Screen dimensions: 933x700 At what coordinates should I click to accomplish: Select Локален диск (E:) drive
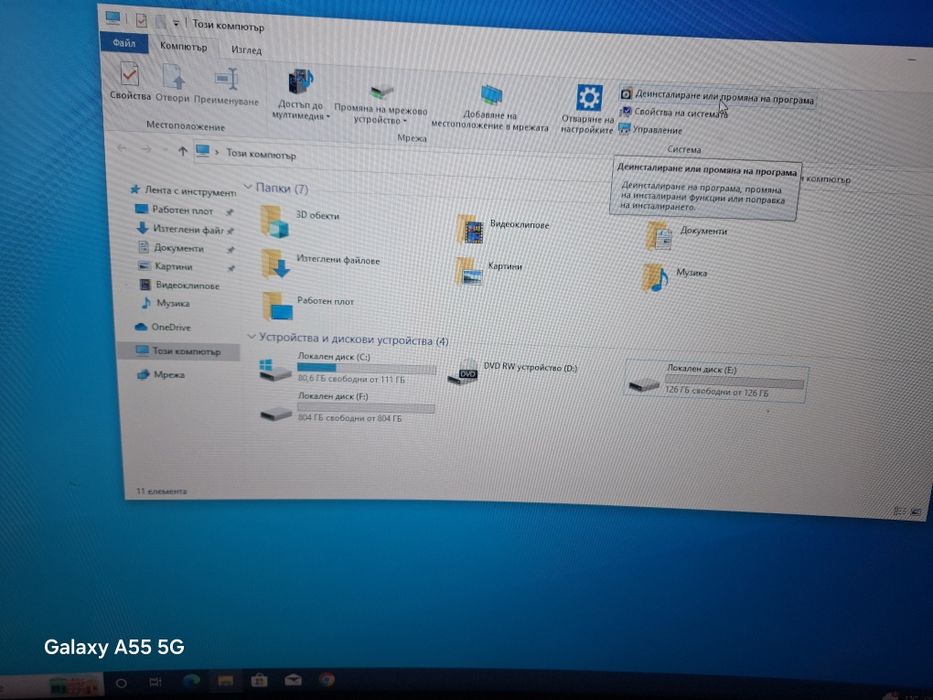[716, 380]
